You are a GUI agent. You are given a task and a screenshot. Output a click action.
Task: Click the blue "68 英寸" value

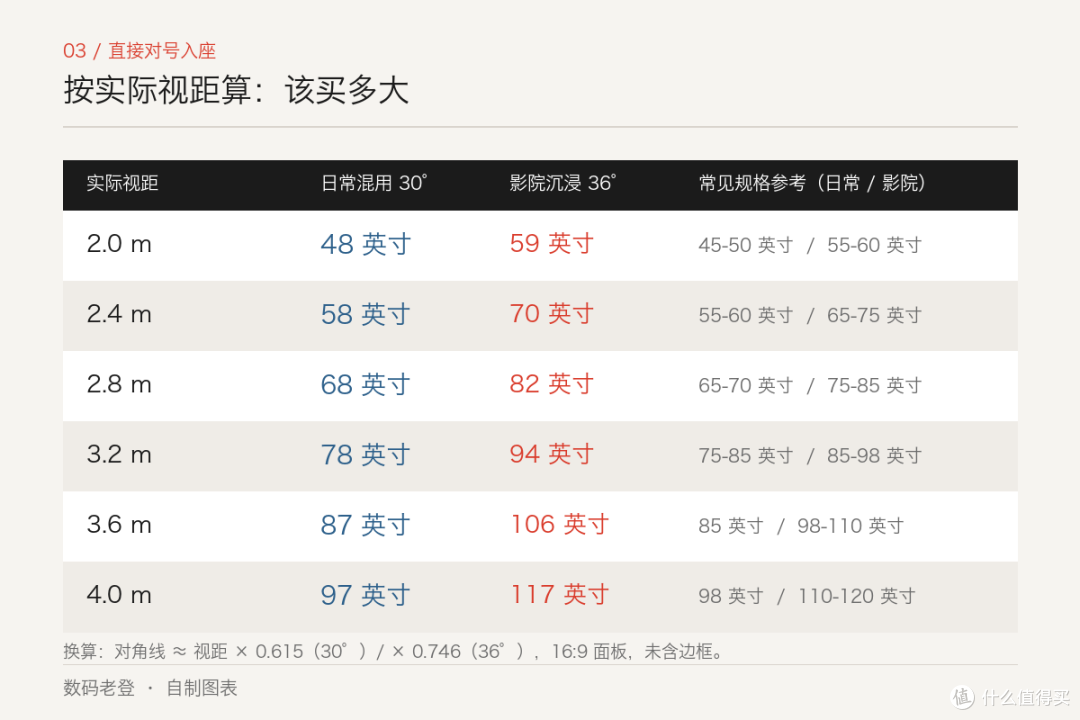coord(366,384)
